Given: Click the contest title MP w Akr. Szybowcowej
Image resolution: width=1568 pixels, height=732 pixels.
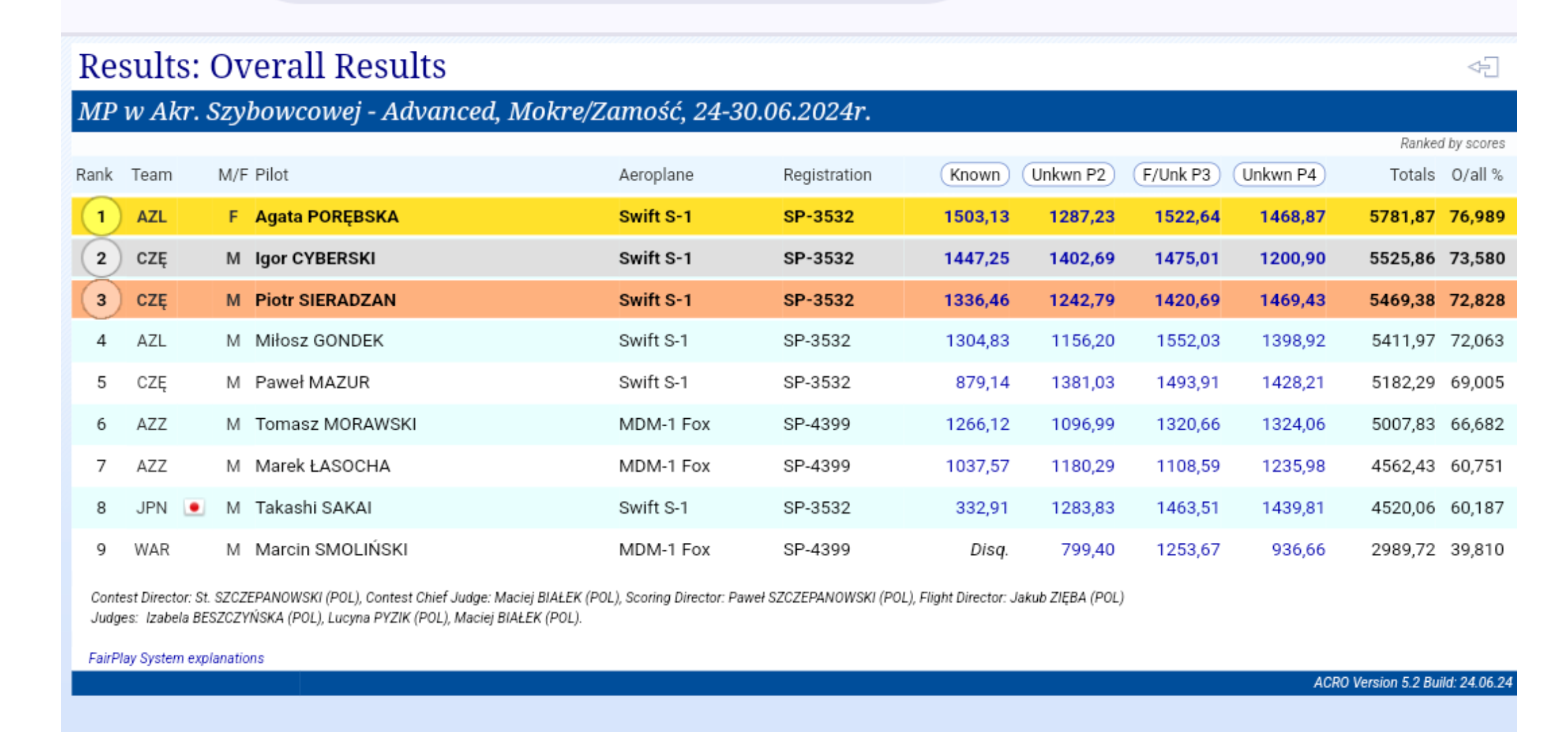Looking at the screenshot, I should coord(475,111).
